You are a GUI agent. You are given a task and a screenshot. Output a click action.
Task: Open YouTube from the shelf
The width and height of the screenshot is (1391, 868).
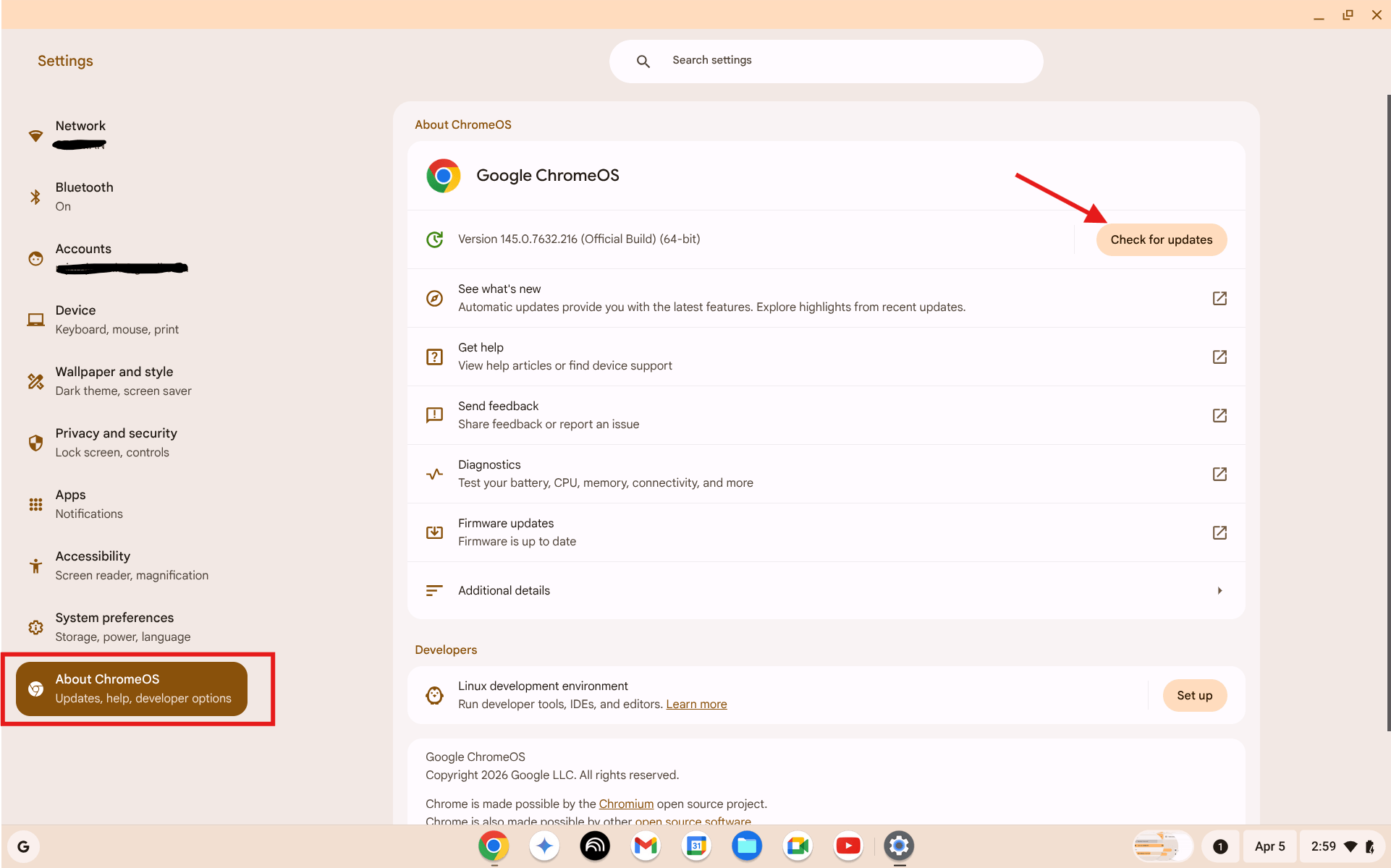point(847,846)
